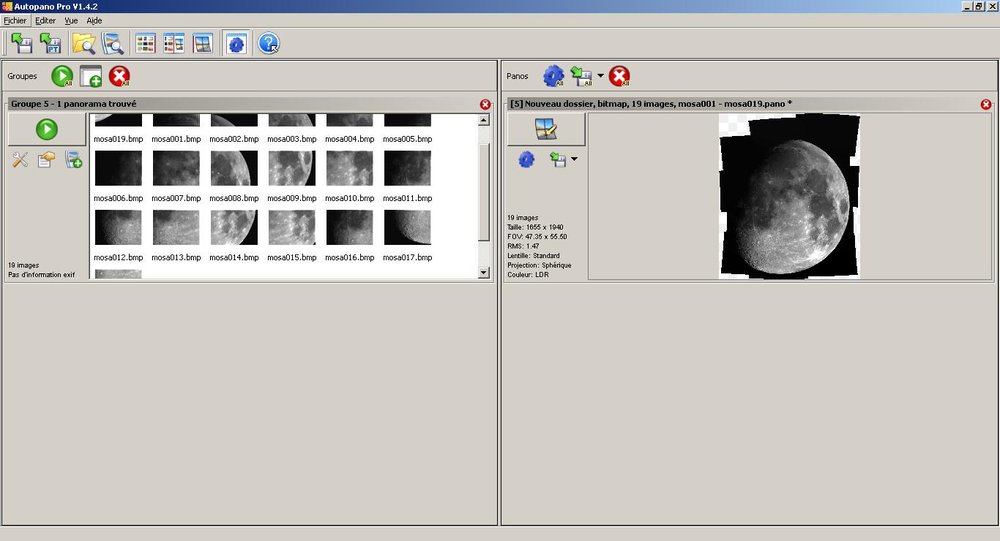
Task: Switch to thumbnails grid view icon
Action: pos(145,43)
